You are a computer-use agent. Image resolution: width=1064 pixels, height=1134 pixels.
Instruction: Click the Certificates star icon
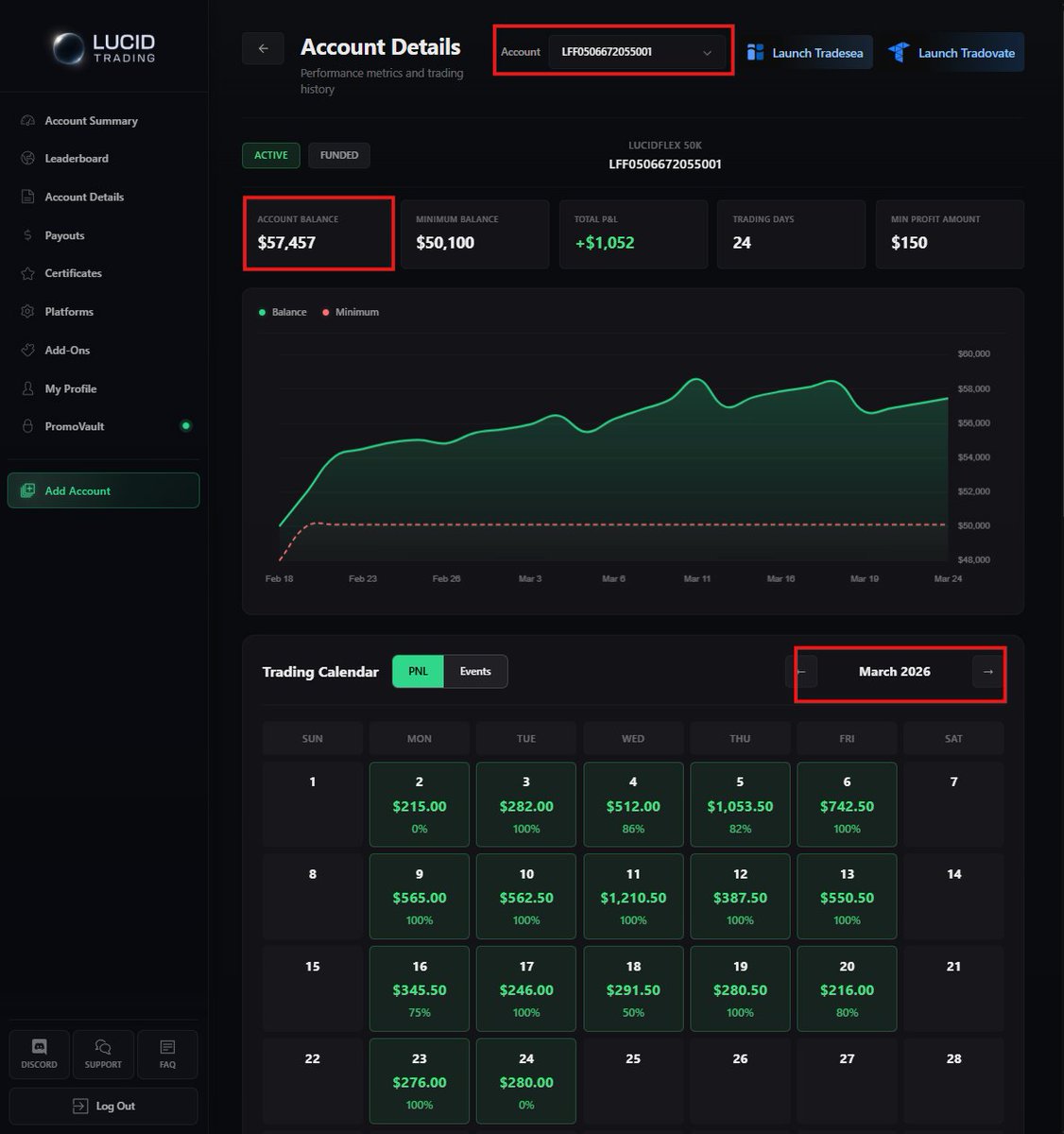click(27, 273)
